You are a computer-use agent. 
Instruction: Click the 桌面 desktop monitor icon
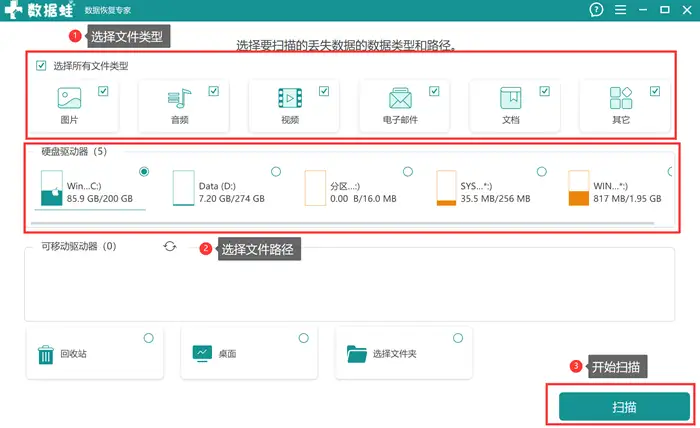[202, 353]
